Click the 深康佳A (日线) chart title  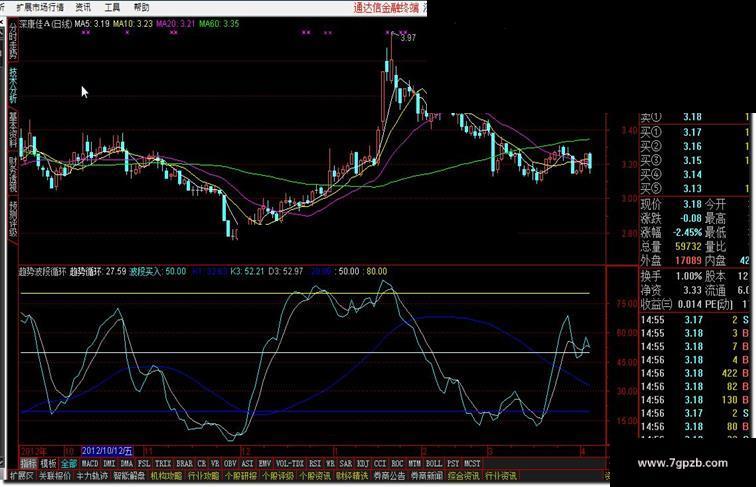click(45, 24)
